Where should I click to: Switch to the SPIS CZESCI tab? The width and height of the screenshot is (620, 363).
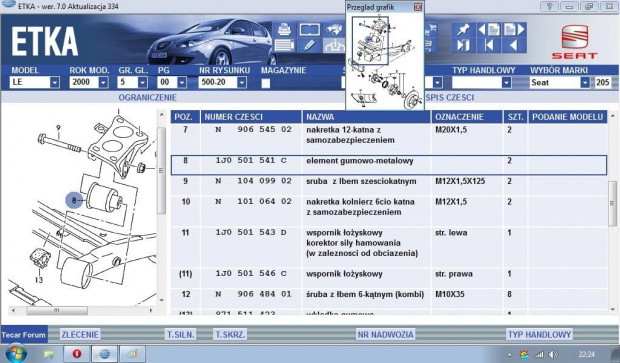(450, 98)
